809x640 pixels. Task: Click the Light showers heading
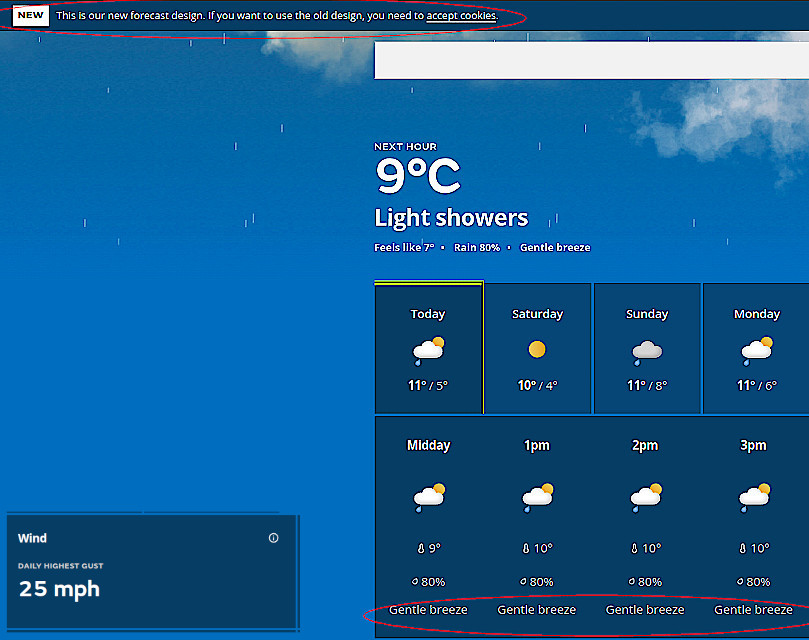[x=451, y=218]
